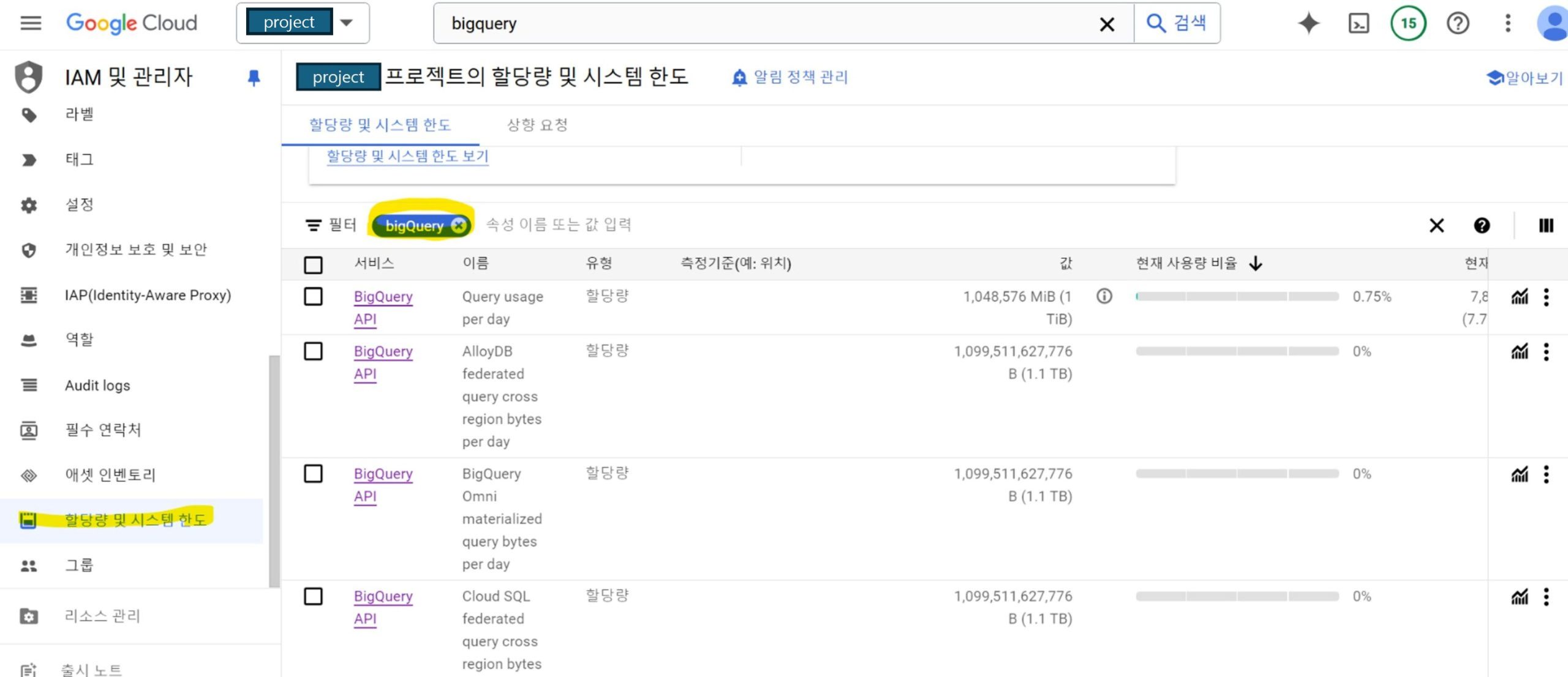This screenshot has height=677, width=1568.
Task: Click the 알아보기 learn button
Action: [x=1525, y=78]
